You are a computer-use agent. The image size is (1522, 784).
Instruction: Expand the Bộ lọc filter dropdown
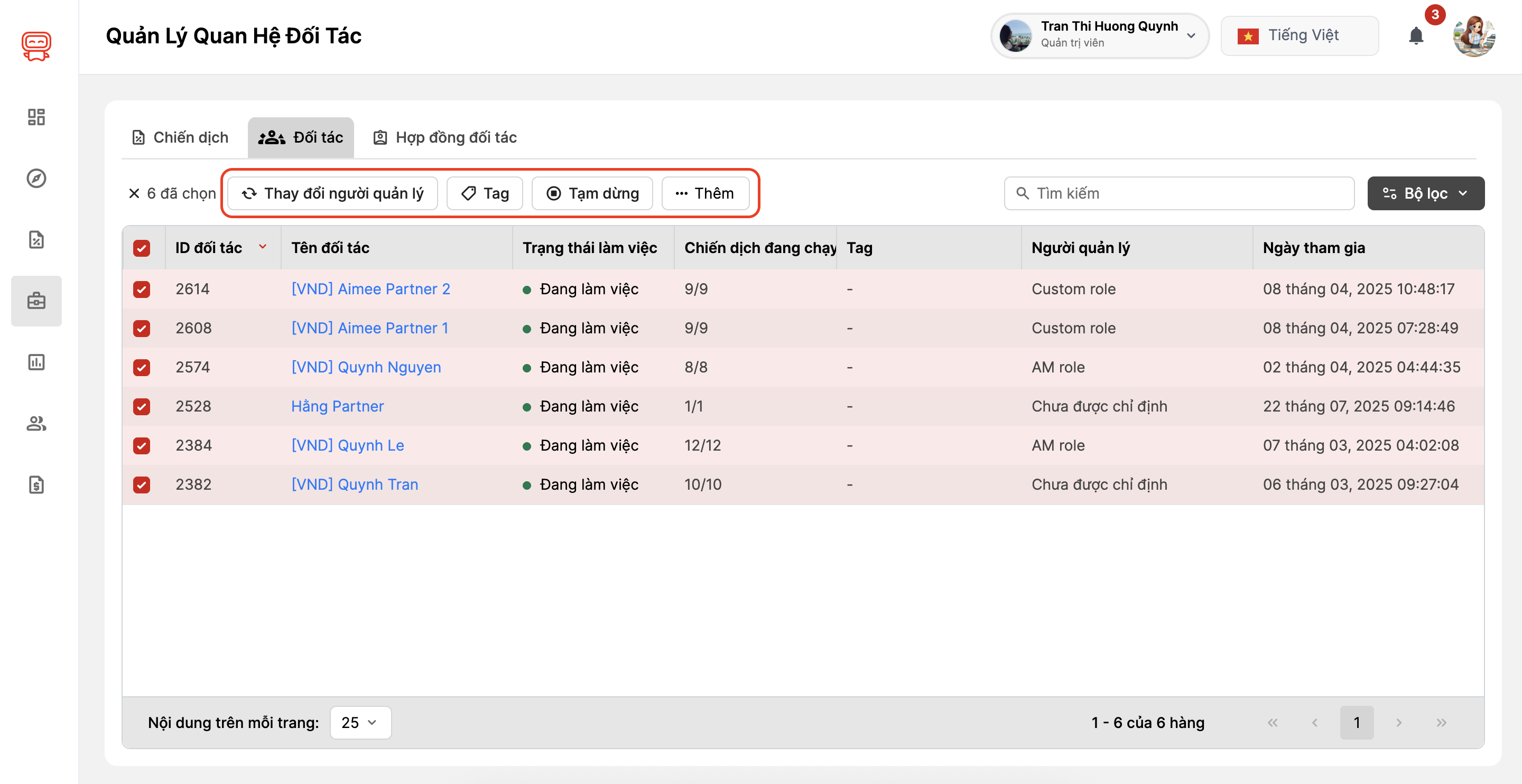coord(1425,193)
